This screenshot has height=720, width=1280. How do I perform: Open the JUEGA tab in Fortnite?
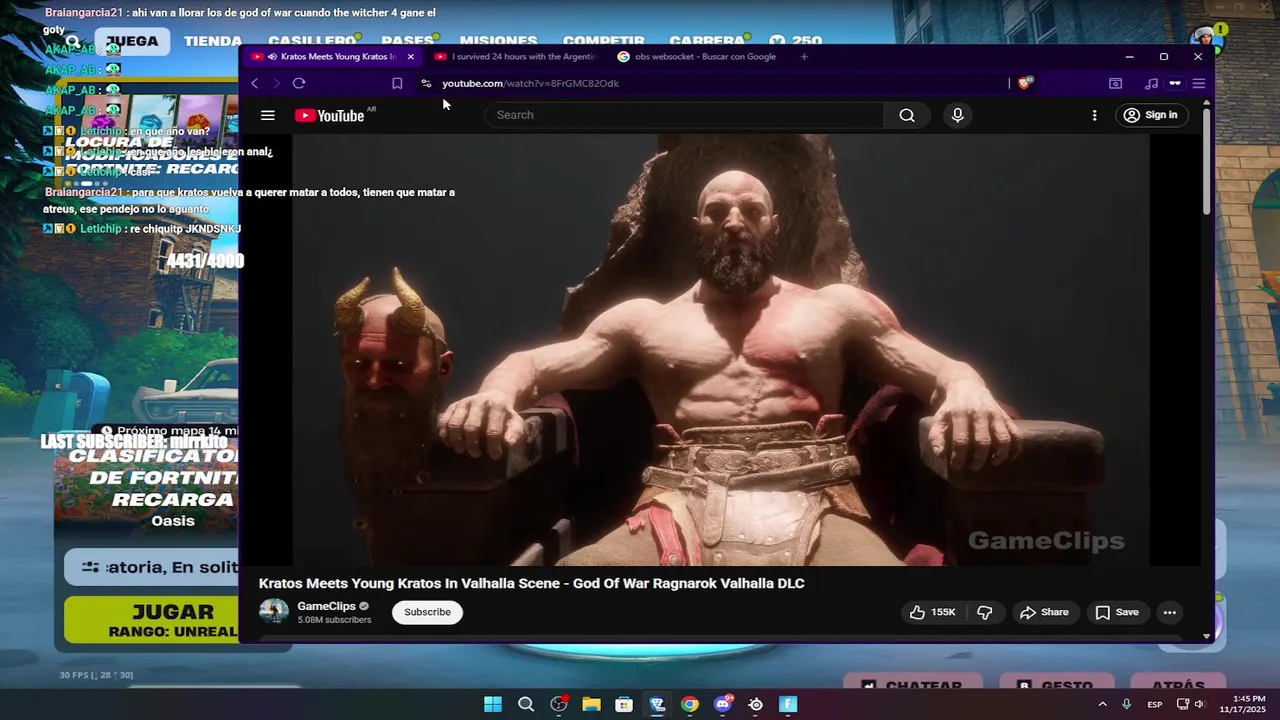132,41
